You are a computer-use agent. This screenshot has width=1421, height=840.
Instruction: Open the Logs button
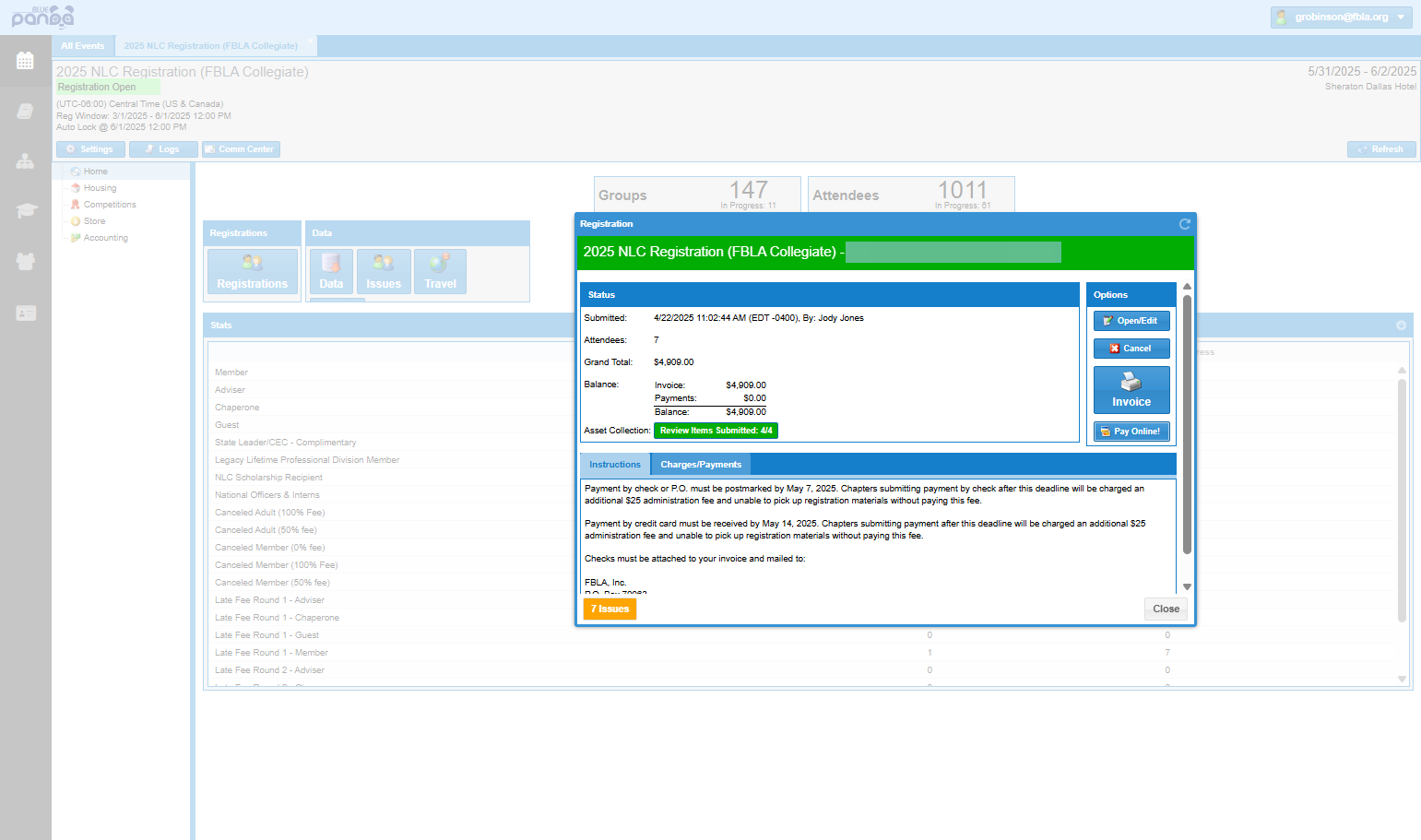click(x=163, y=149)
